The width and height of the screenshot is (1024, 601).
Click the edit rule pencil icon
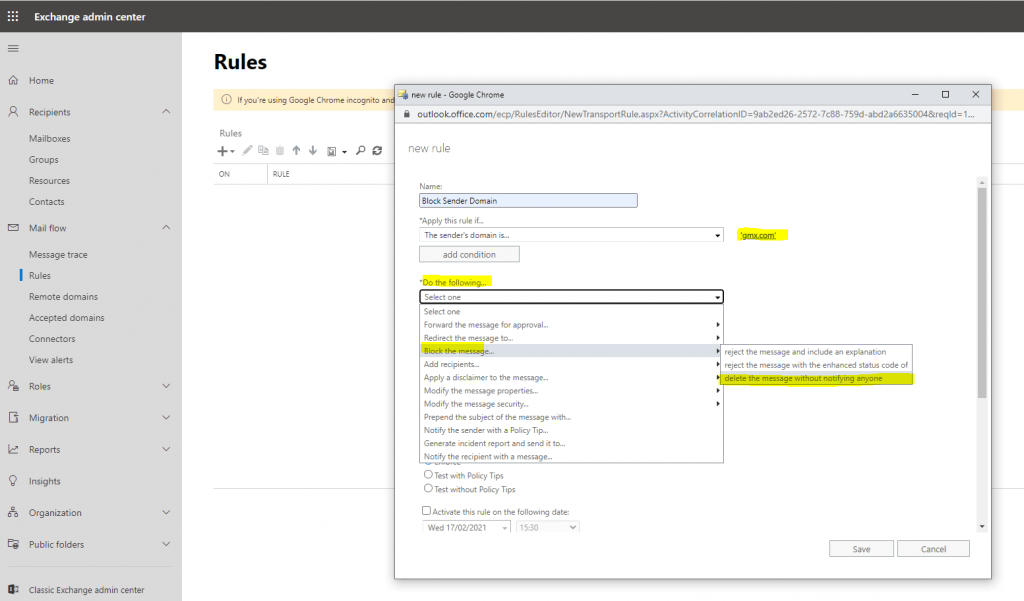(x=247, y=151)
